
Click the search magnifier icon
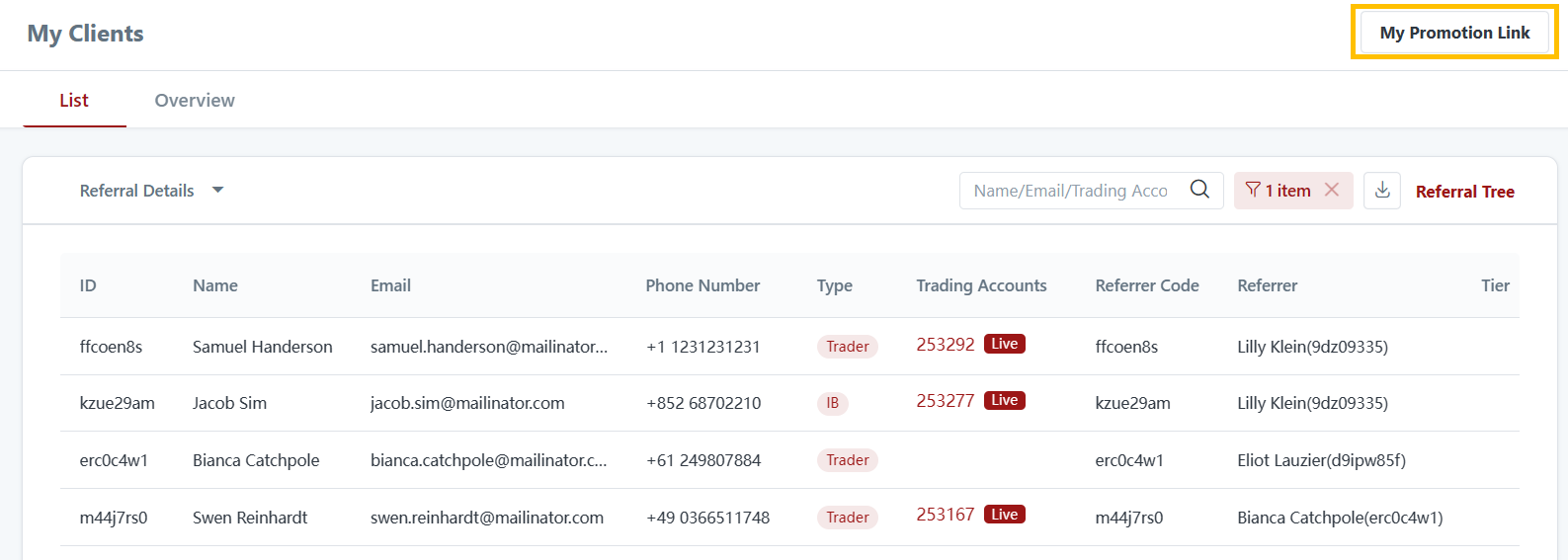1199,190
